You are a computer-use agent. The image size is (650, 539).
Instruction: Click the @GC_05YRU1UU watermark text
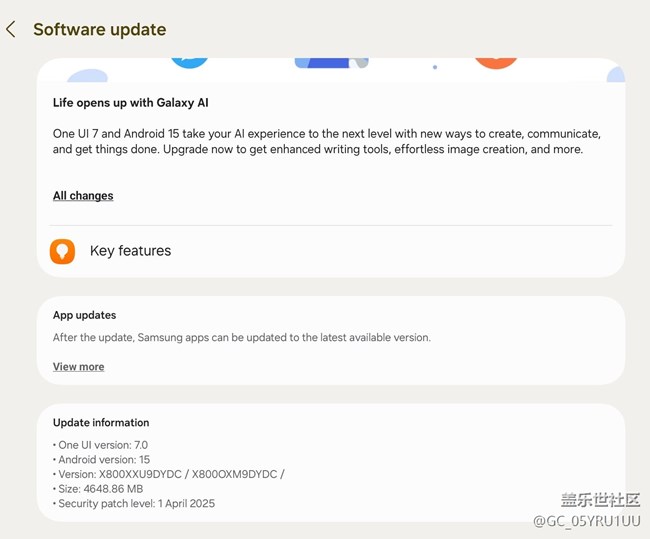[x=586, y=521]
